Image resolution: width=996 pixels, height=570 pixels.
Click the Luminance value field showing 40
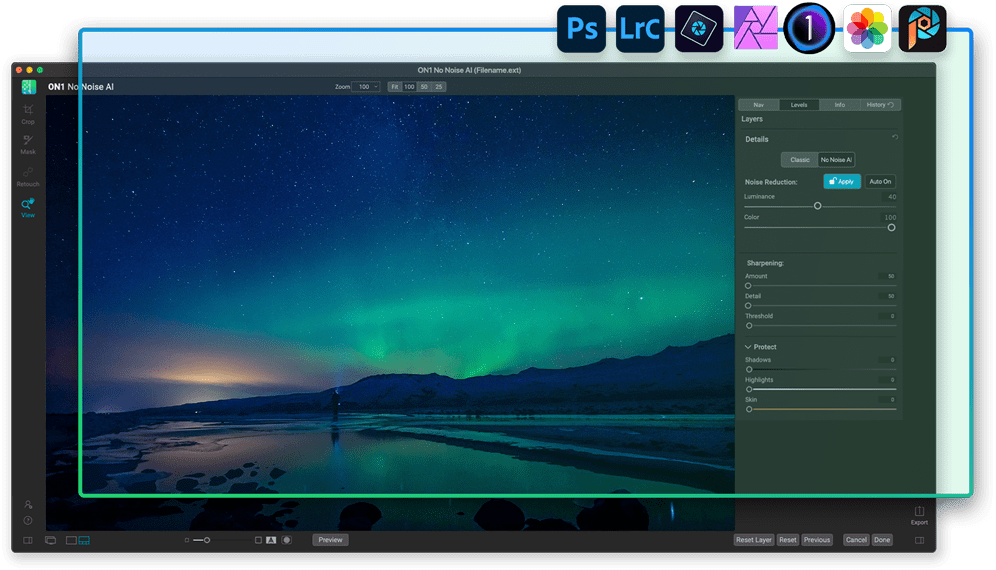[x=889, y=197]
